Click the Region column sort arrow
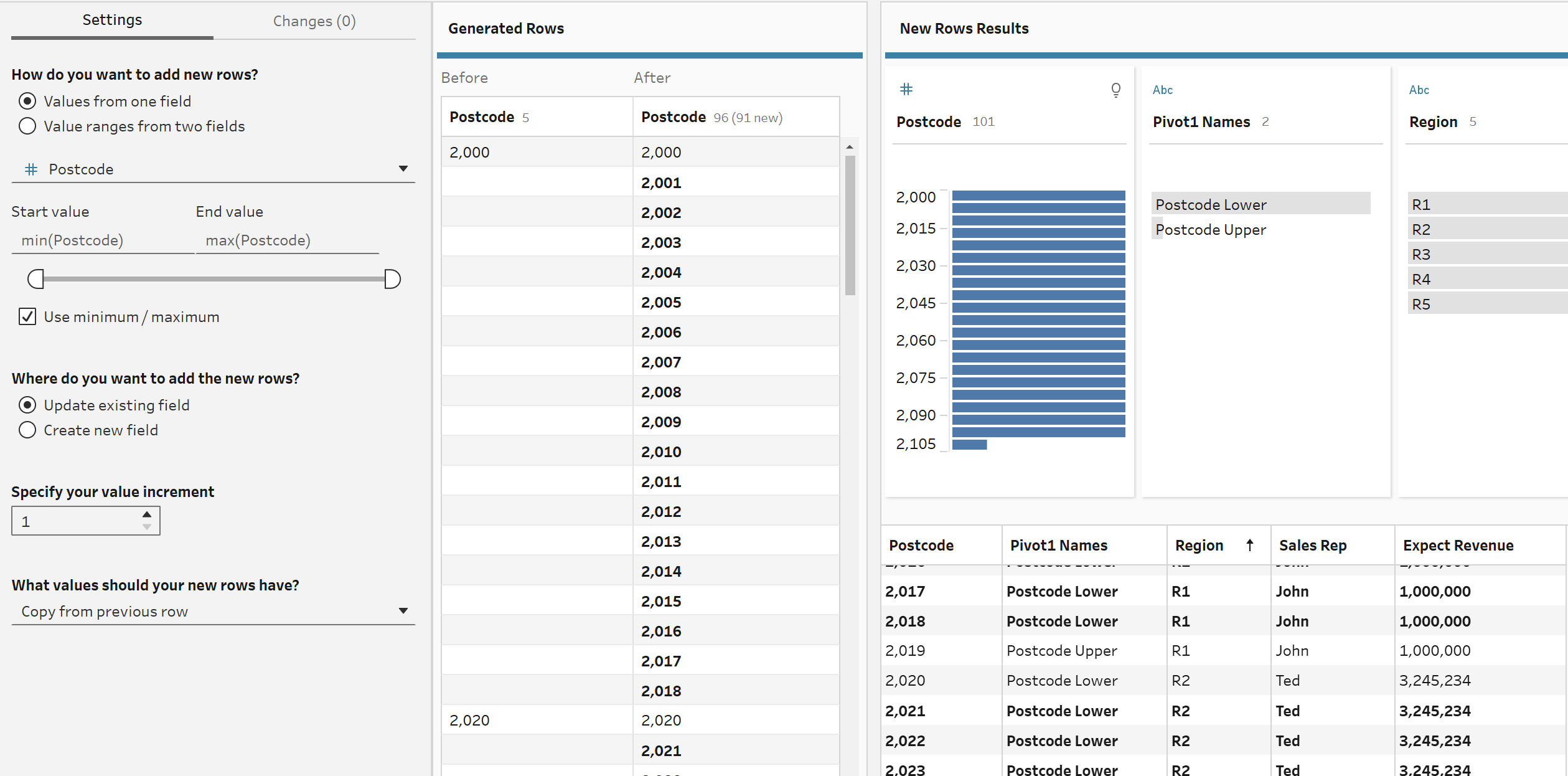 coord(1249,546)
